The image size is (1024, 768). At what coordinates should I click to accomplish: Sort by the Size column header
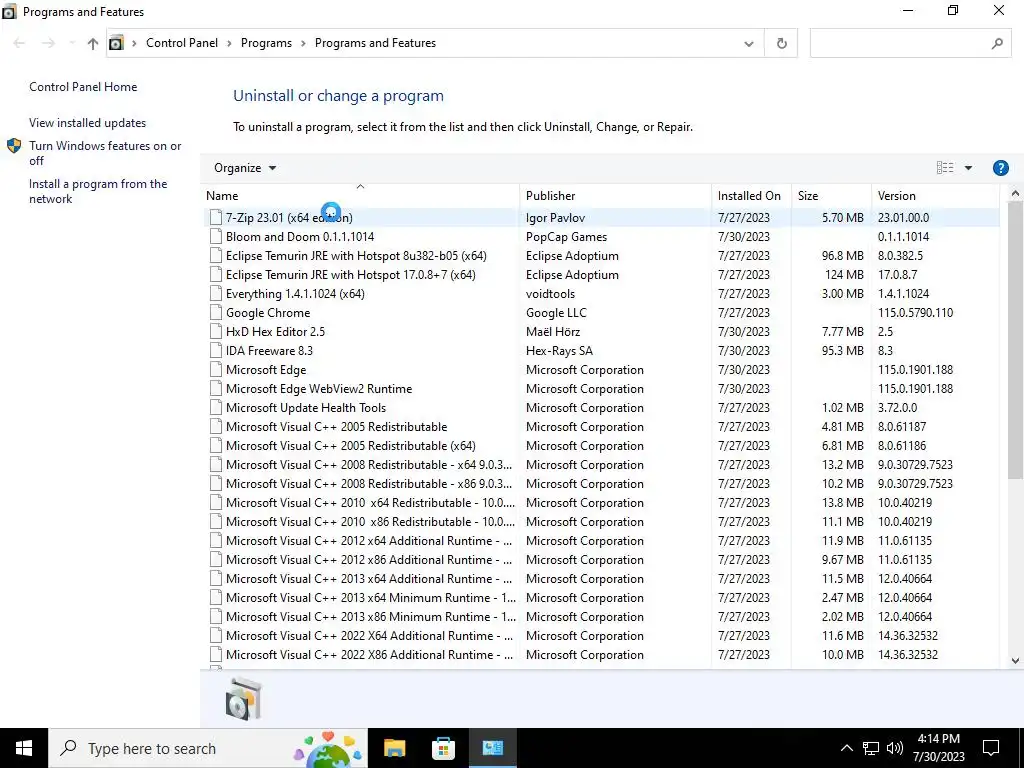click(x=831, y=195)
